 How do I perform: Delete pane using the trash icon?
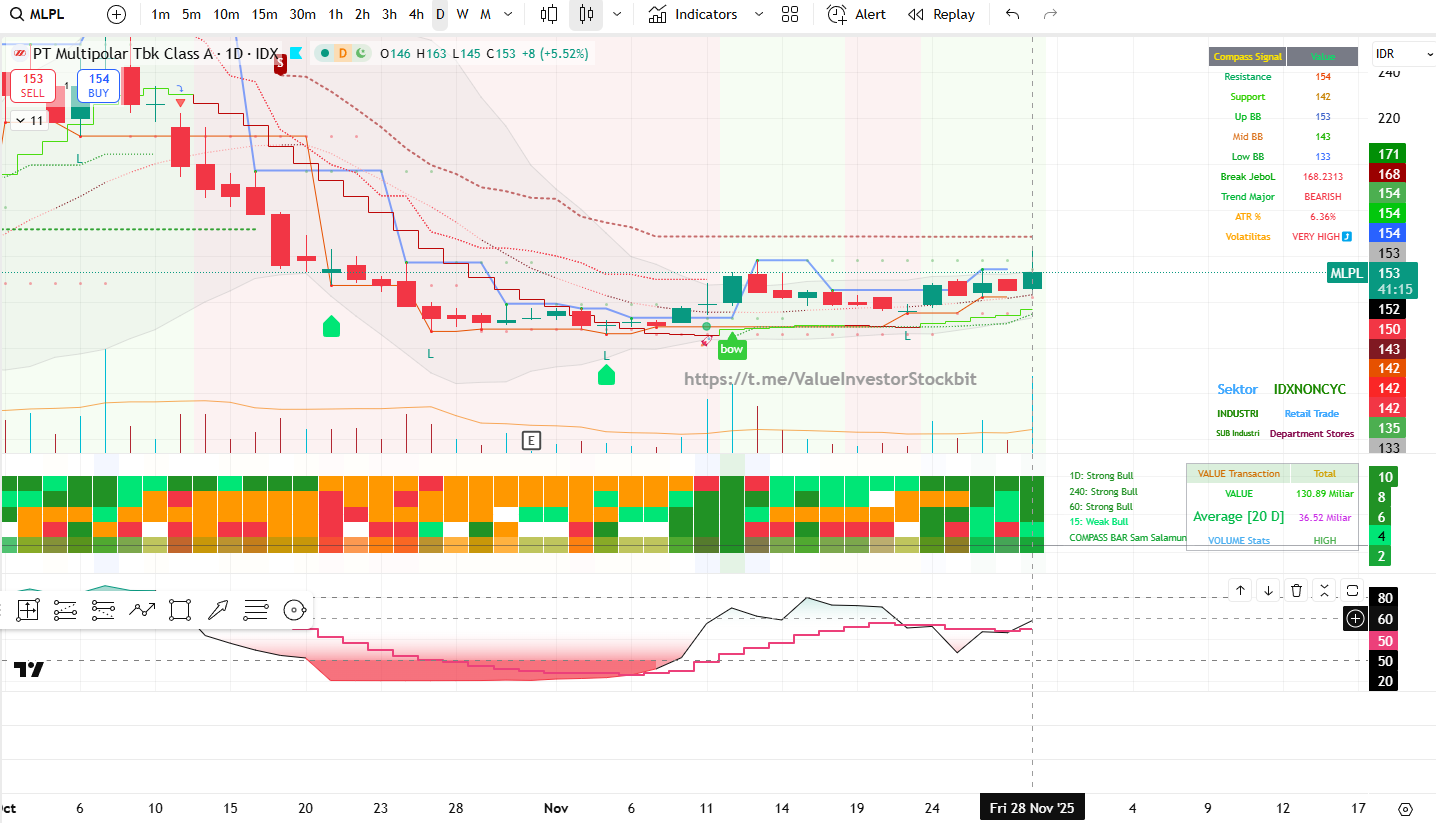[1296, 590]
